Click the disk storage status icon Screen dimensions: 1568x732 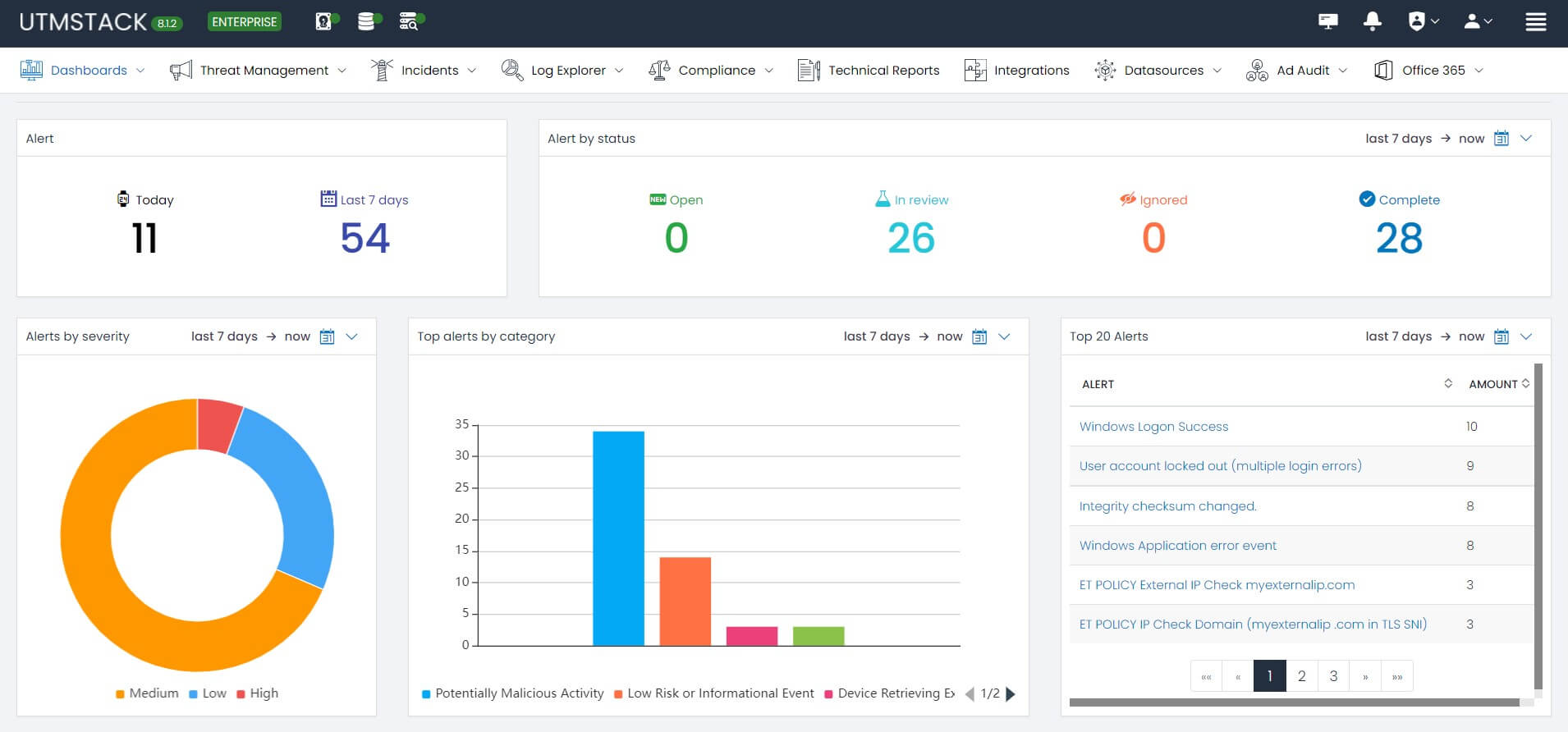326,21
